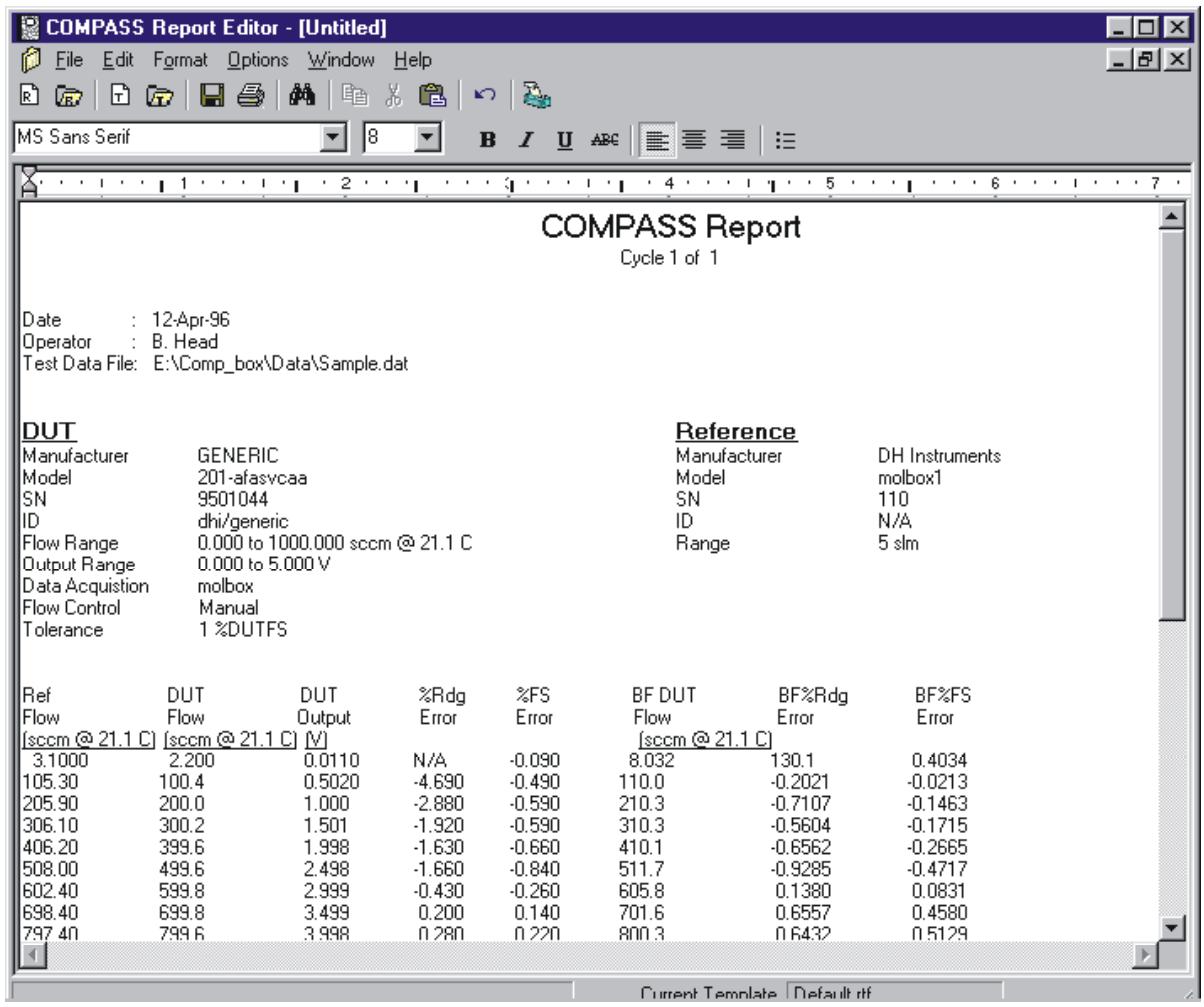Screen dimensions: 1204x1007
Task: Click the tolerance value '1 %DUTFS'
Action: coord(241,630)
